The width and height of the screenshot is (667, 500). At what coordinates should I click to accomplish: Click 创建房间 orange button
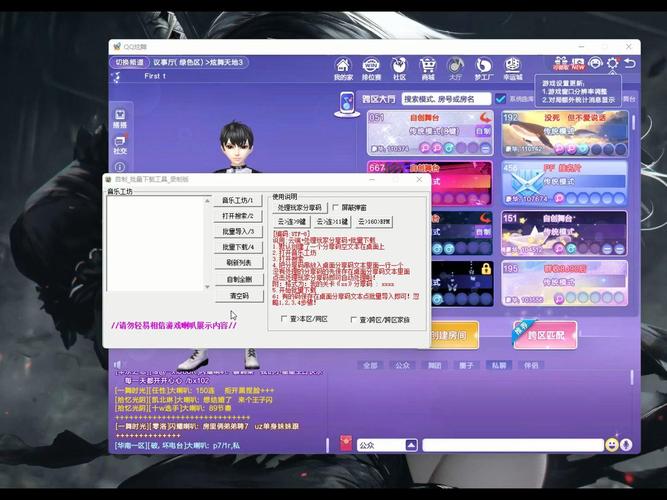(x=453, y=335)
